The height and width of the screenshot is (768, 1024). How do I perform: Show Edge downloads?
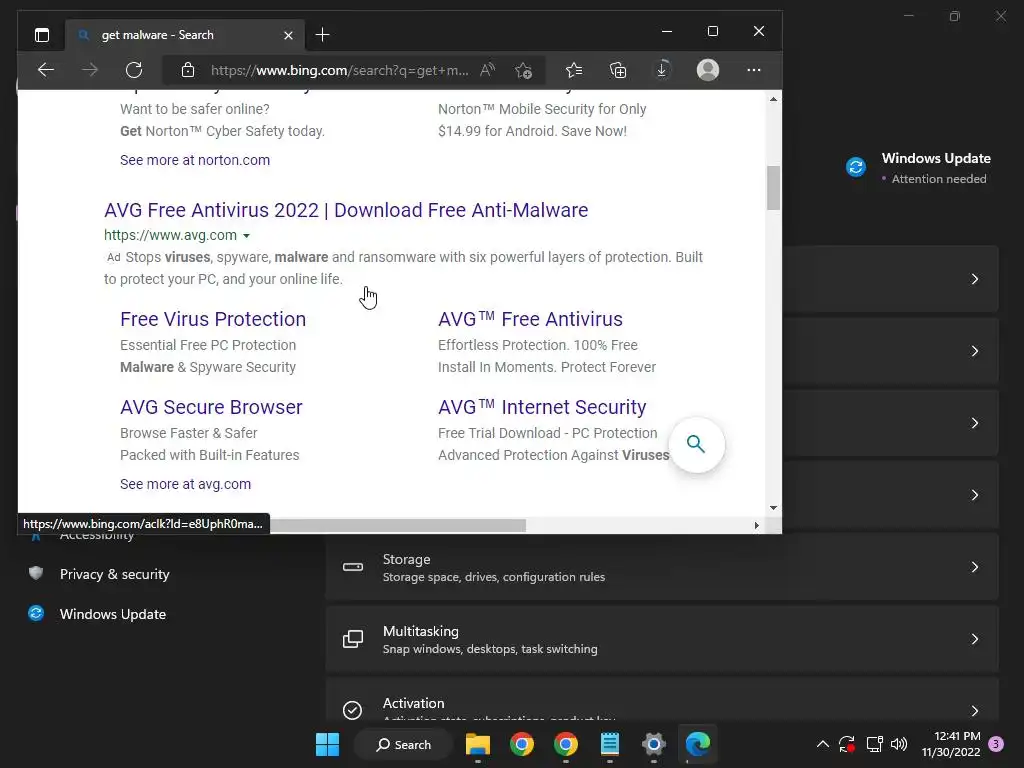coord(662,70)
